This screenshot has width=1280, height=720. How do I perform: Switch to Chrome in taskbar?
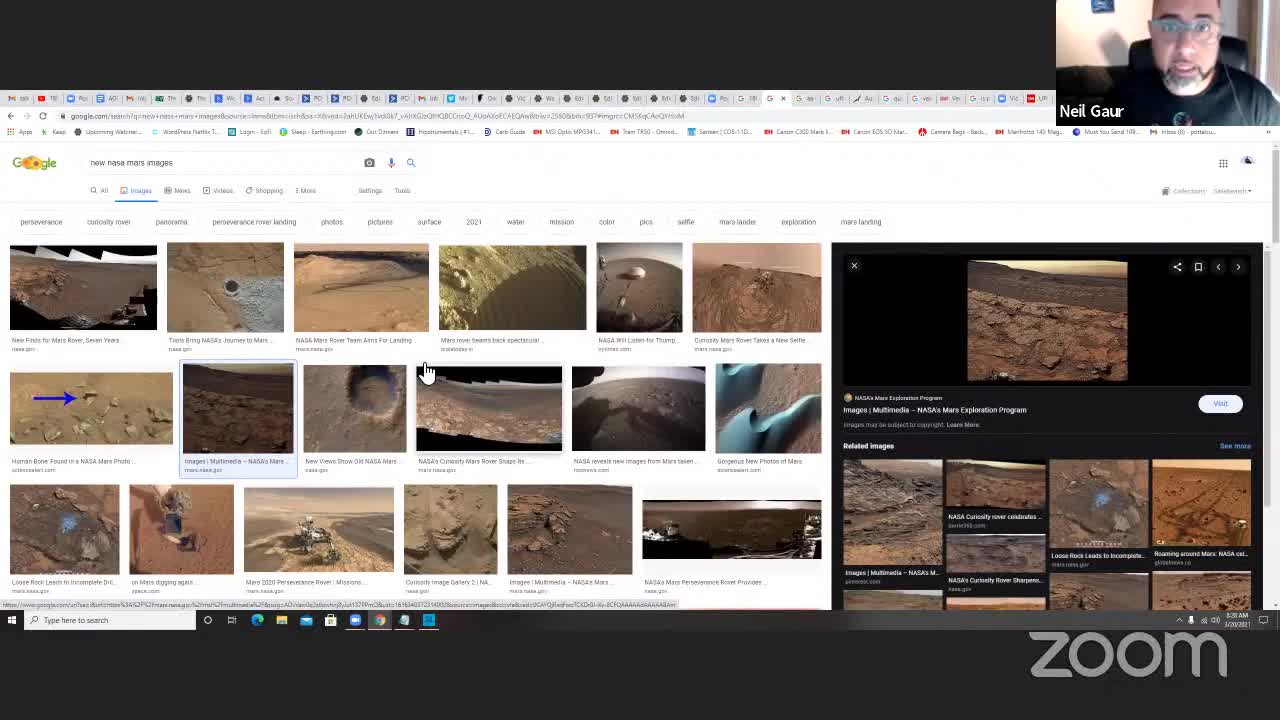(380, 620)
